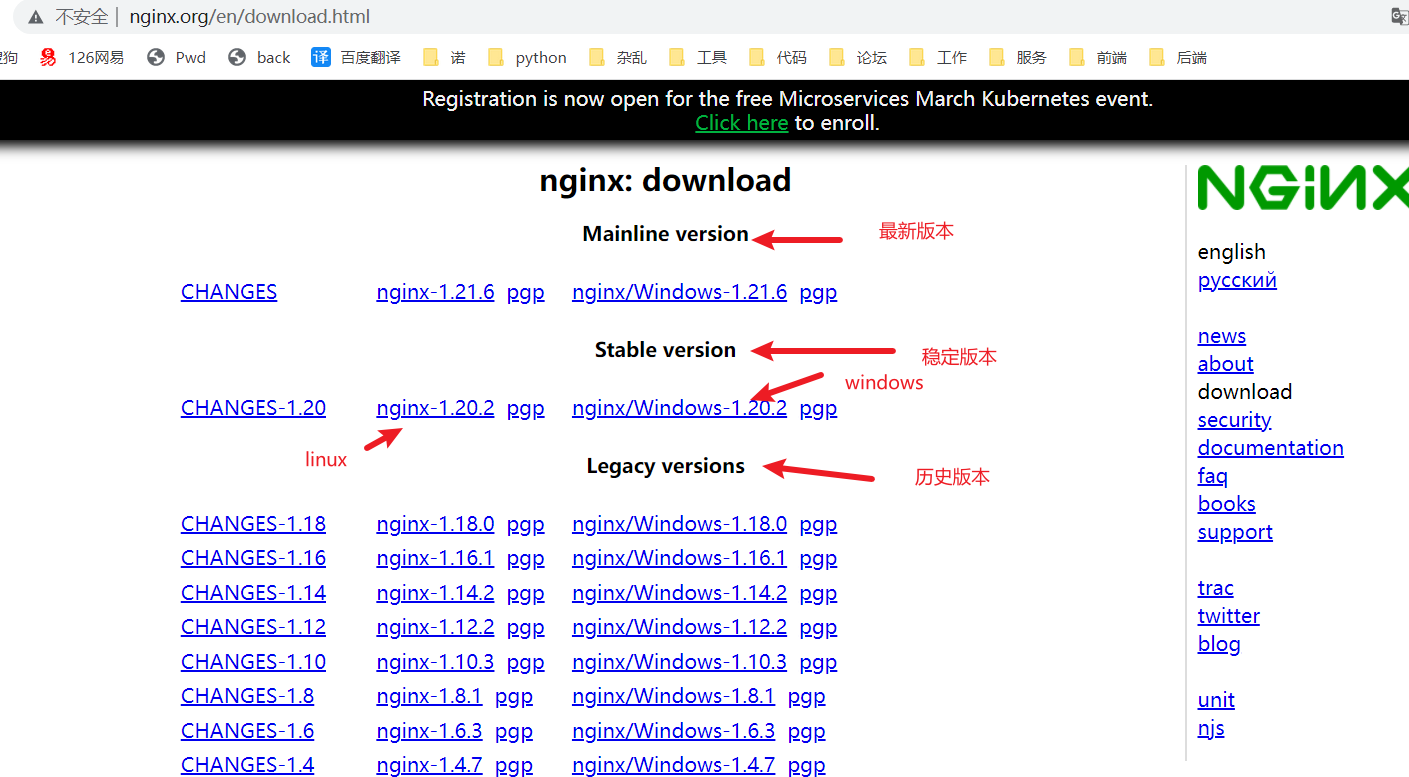This screenshot has height=777, width=1409.
Task: Open the 前端 bookmark folder
Action: pos(1098,57)
